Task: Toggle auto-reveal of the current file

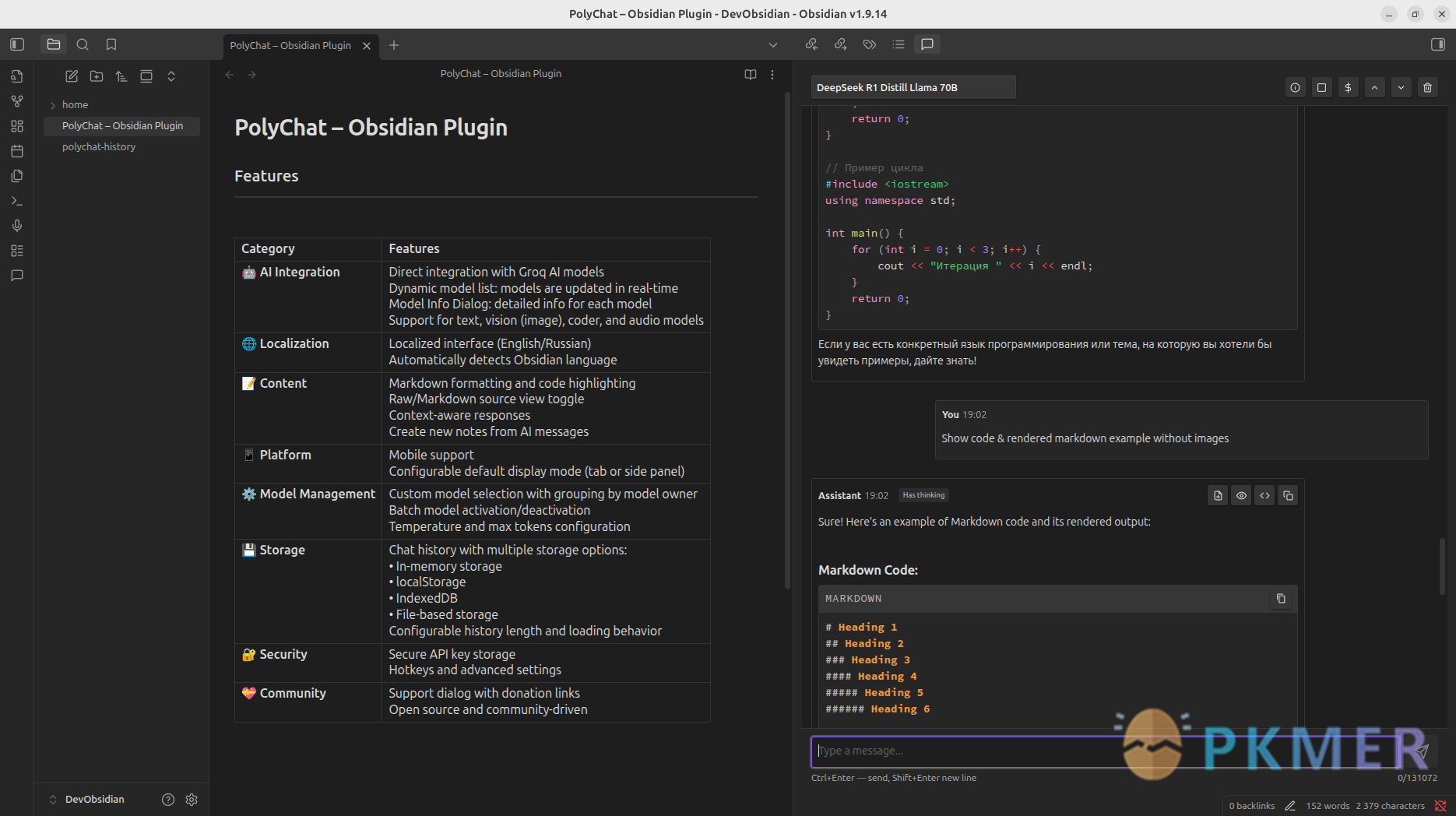Action: point(146,76)
